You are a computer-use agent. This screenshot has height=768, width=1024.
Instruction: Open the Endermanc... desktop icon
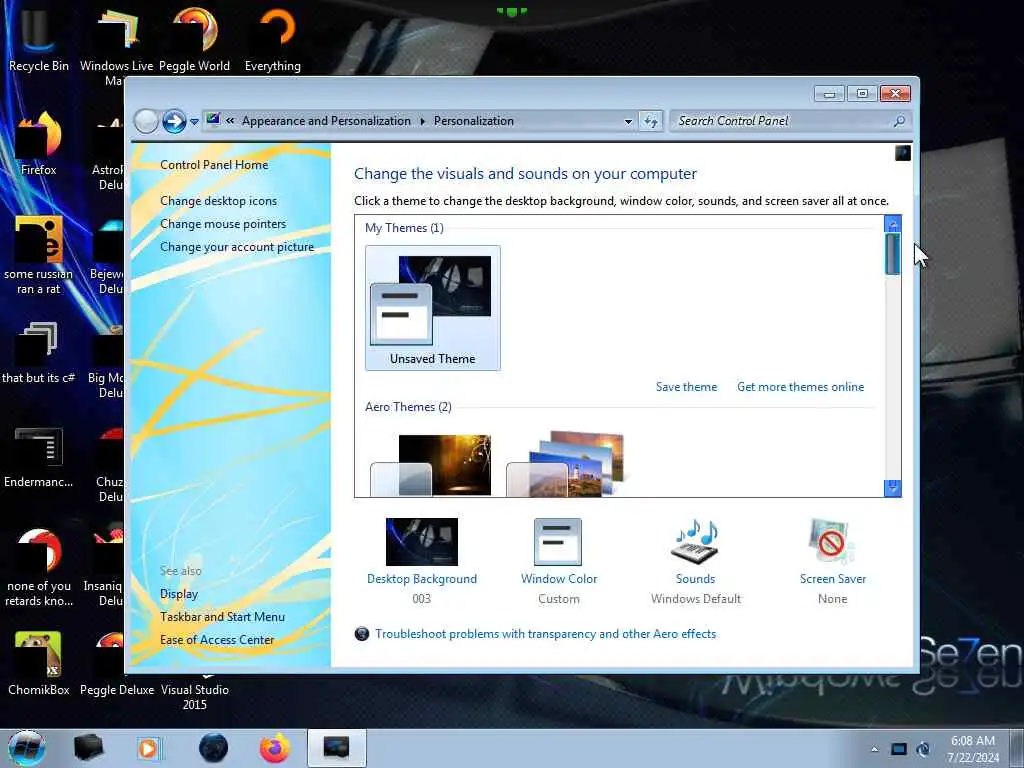click(38, 457)
